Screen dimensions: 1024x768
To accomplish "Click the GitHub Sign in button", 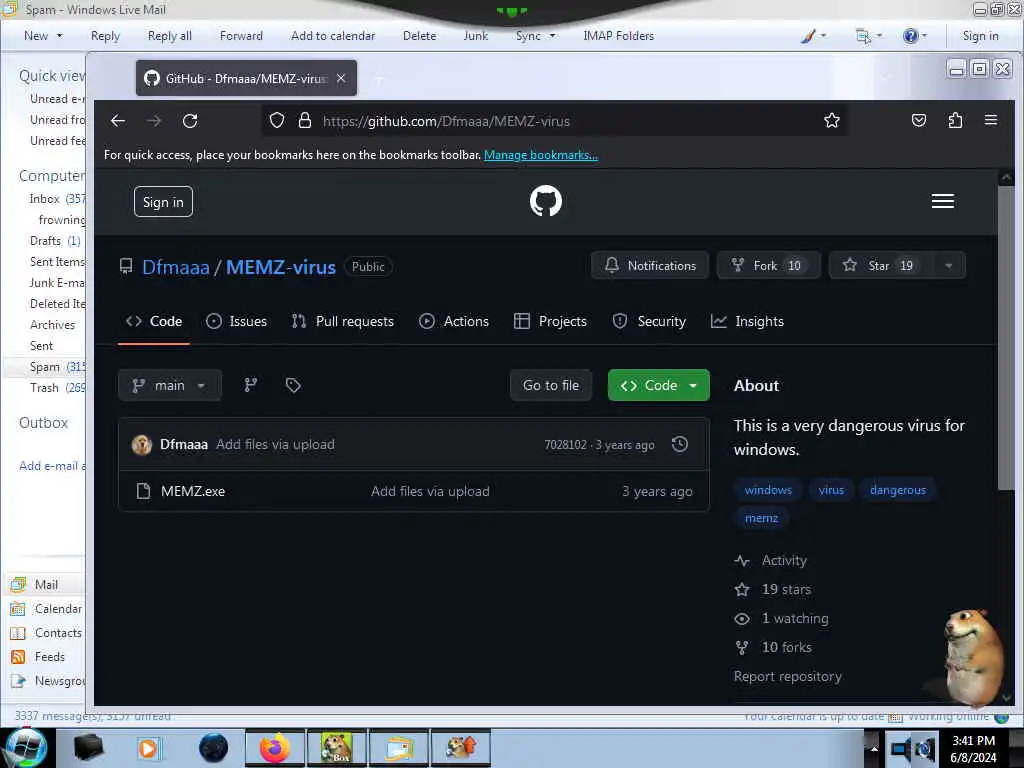I will [x=163, y=202].
